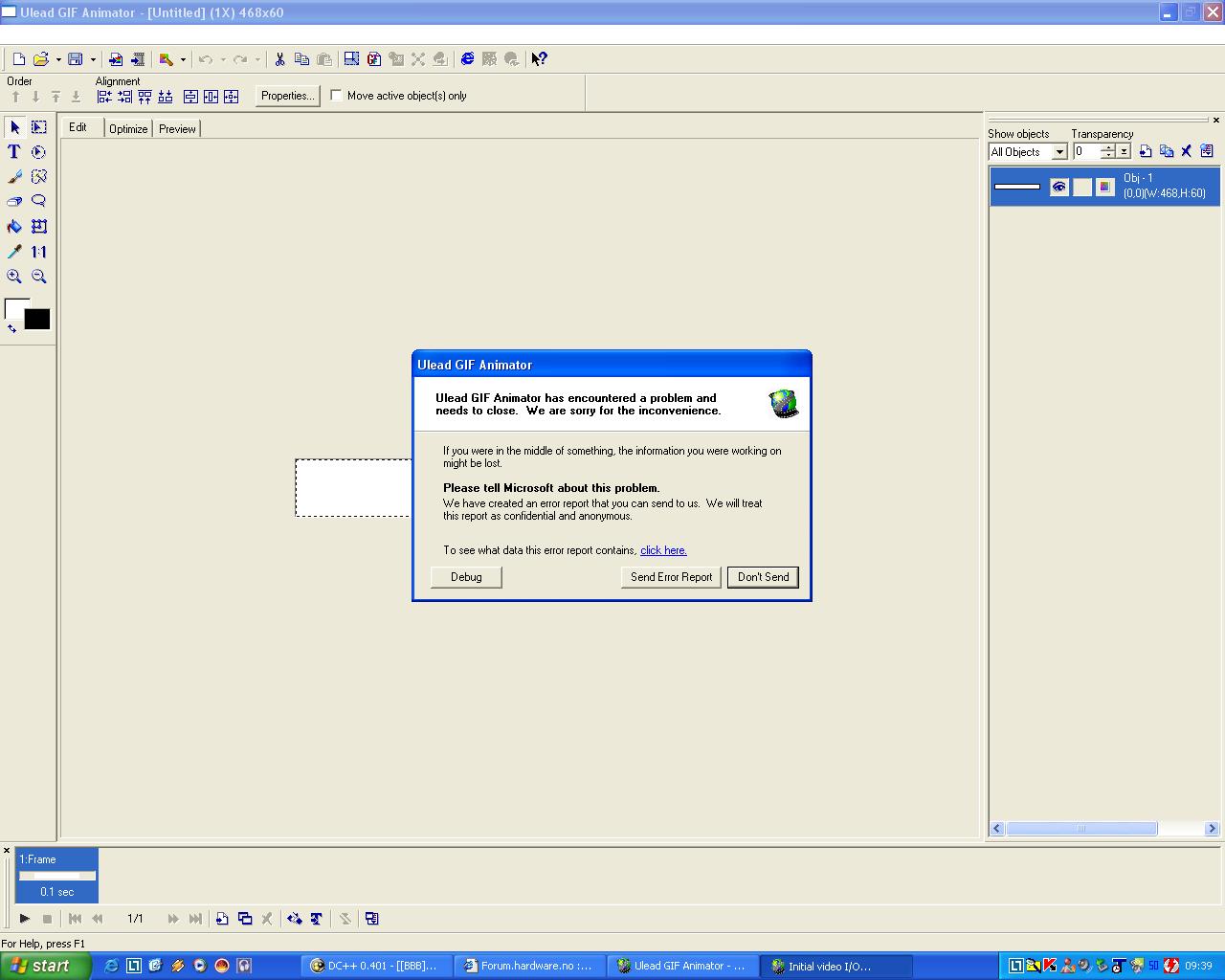Click the Send Error Report button
The height and width of the screenshot is (980, 1225).
[671, 577]
